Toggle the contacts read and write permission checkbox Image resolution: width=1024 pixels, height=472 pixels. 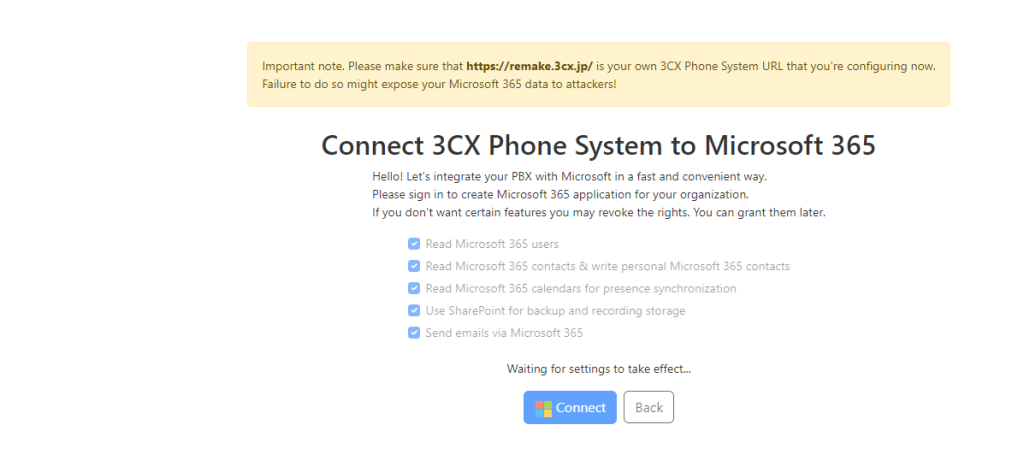(x=414, y=266)
